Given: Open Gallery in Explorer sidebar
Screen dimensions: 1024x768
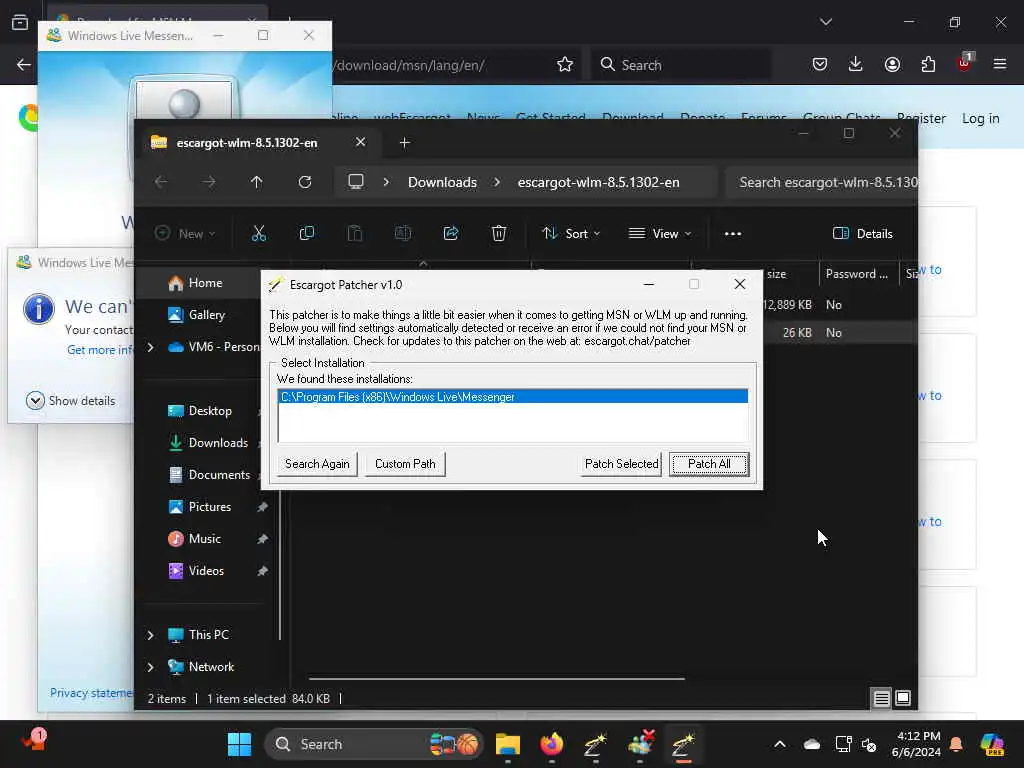Looking at the screenshot, I should tap(206, 315).
